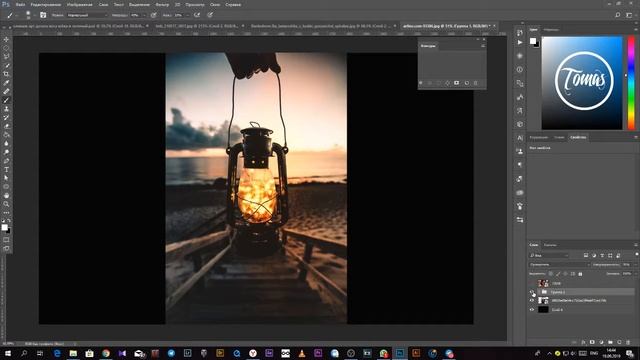Select the Paint Bucket tool
The height and width of the screenshot is (360, 640).
tap(6, 135)
